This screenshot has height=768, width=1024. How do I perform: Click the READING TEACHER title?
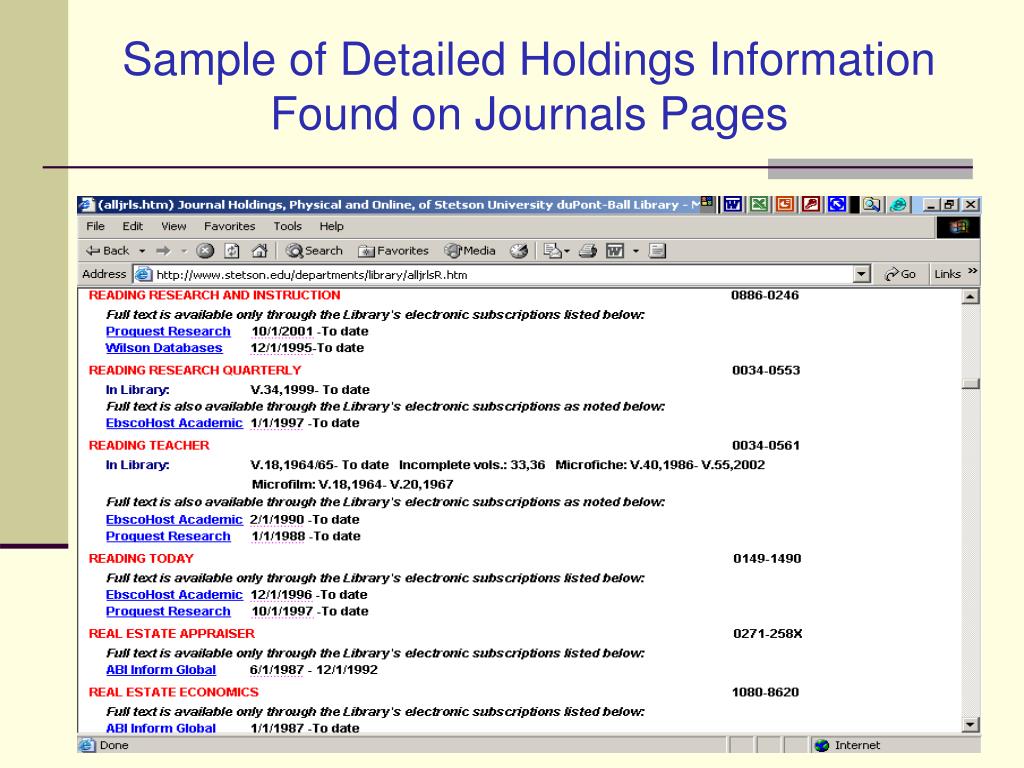coord(149,445)
